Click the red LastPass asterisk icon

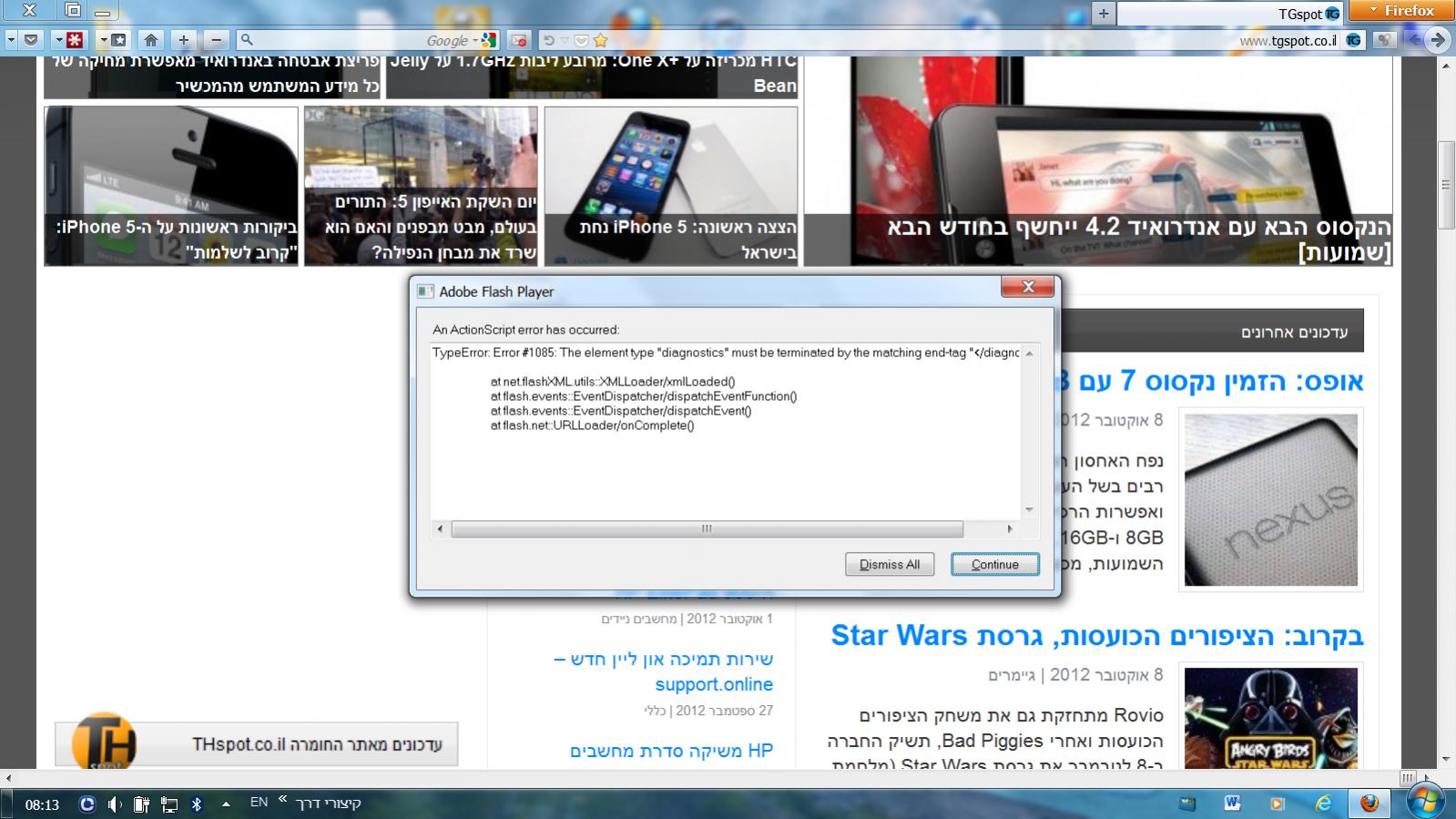coord(75,40)
